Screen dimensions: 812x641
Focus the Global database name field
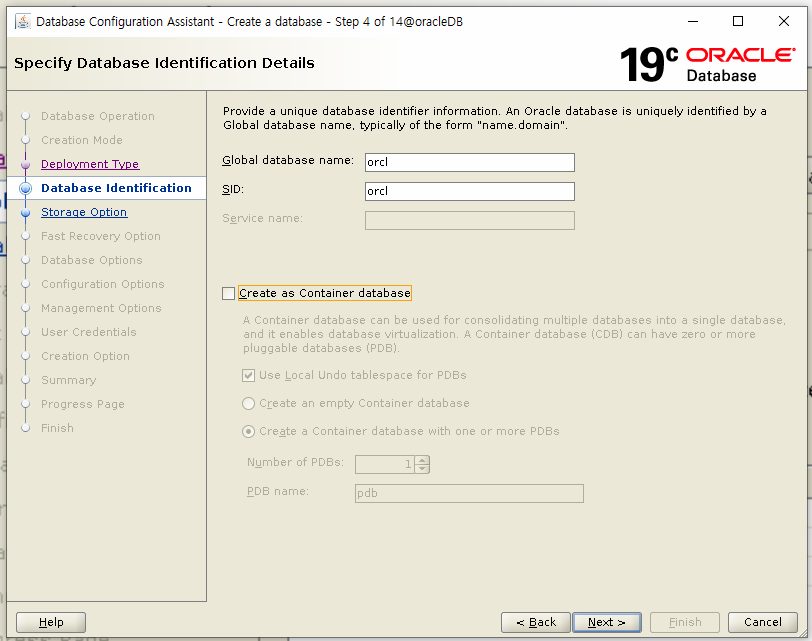(470, 162)
